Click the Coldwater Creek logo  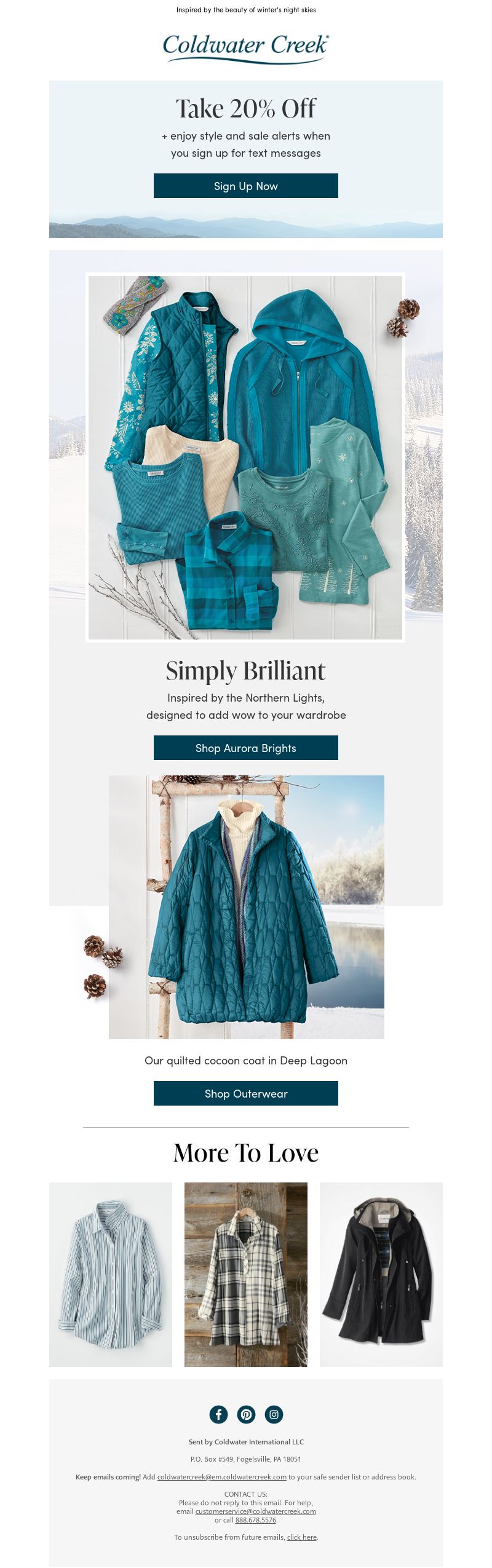(246, 49)
